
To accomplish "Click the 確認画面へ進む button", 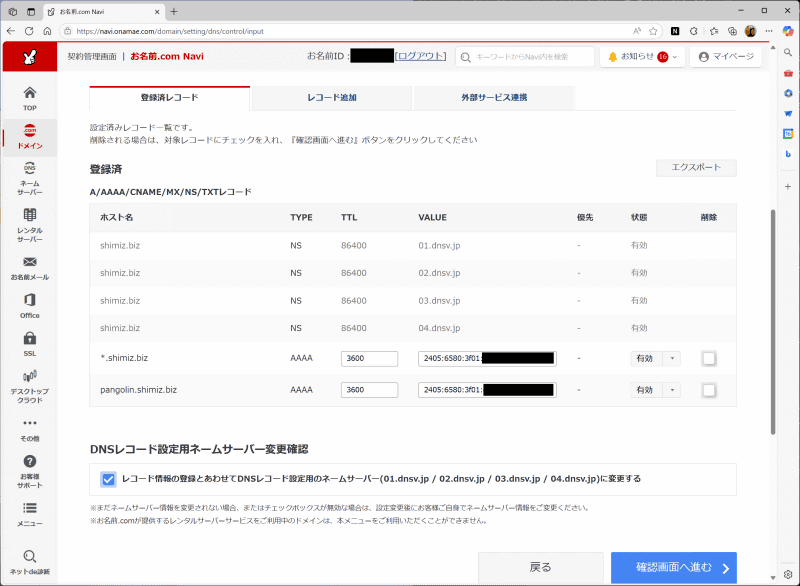I will pos(672,567).
